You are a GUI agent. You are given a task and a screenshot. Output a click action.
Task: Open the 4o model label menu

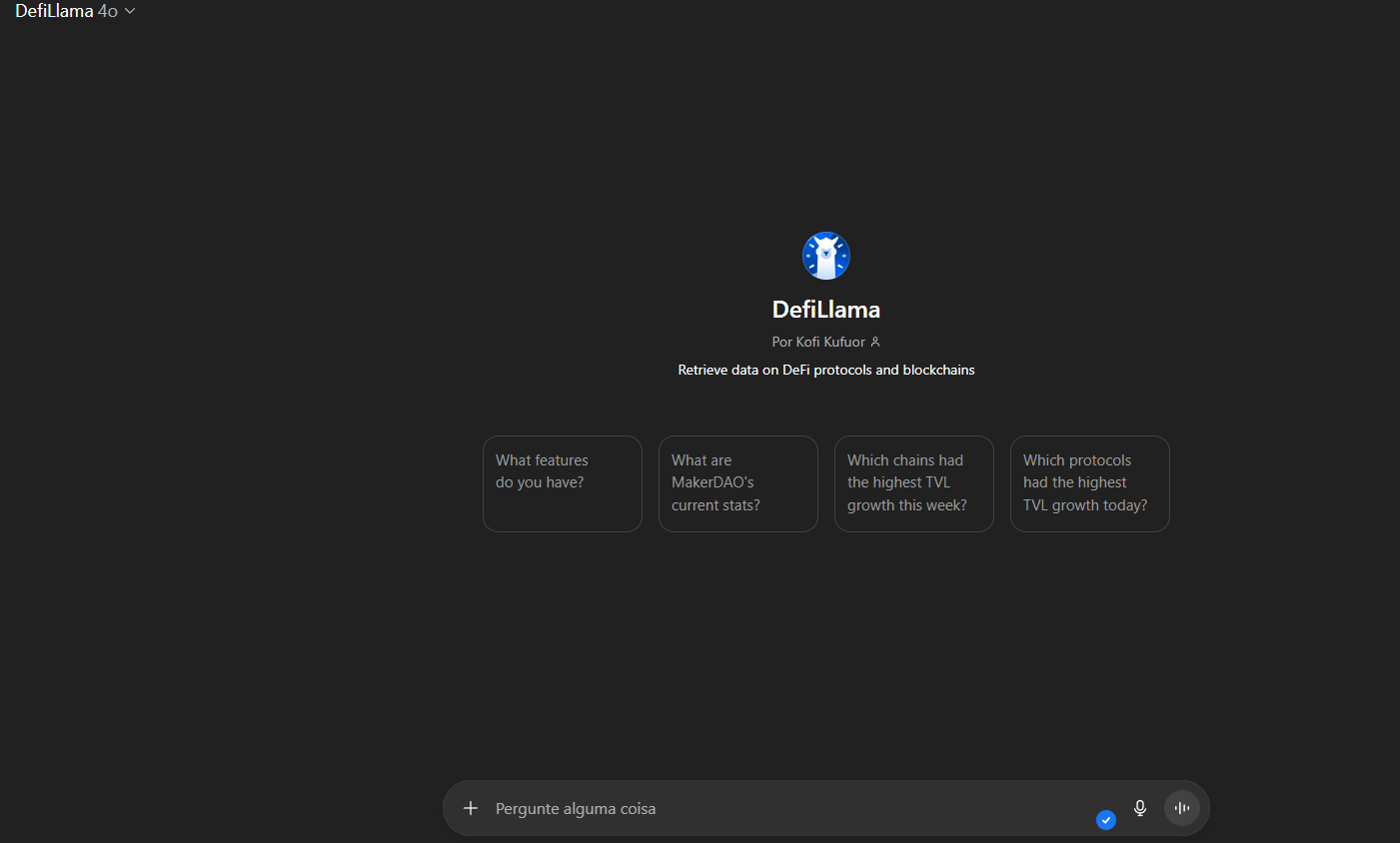[x=108, y=11]
